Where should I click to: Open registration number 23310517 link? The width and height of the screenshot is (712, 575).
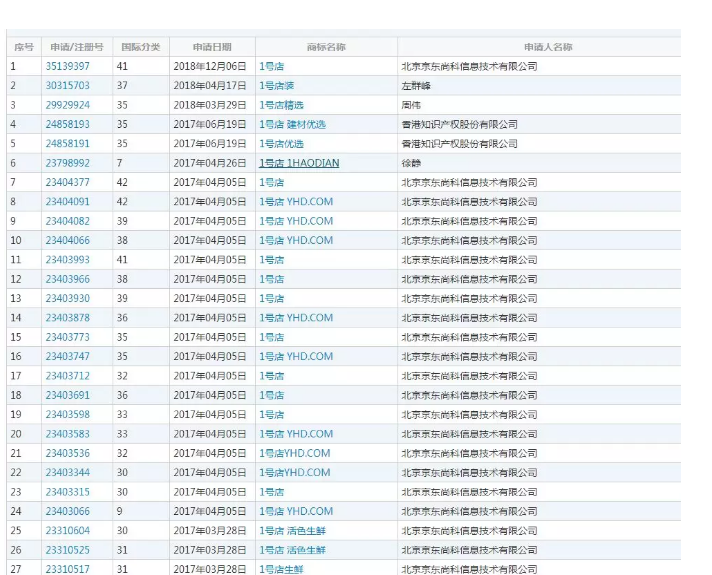(67, 569)
